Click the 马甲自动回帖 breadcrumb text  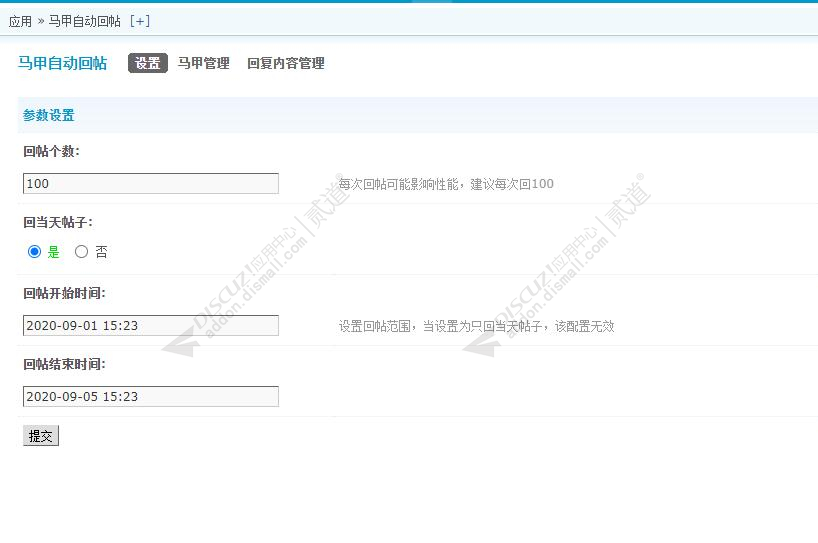pos(85,21)
